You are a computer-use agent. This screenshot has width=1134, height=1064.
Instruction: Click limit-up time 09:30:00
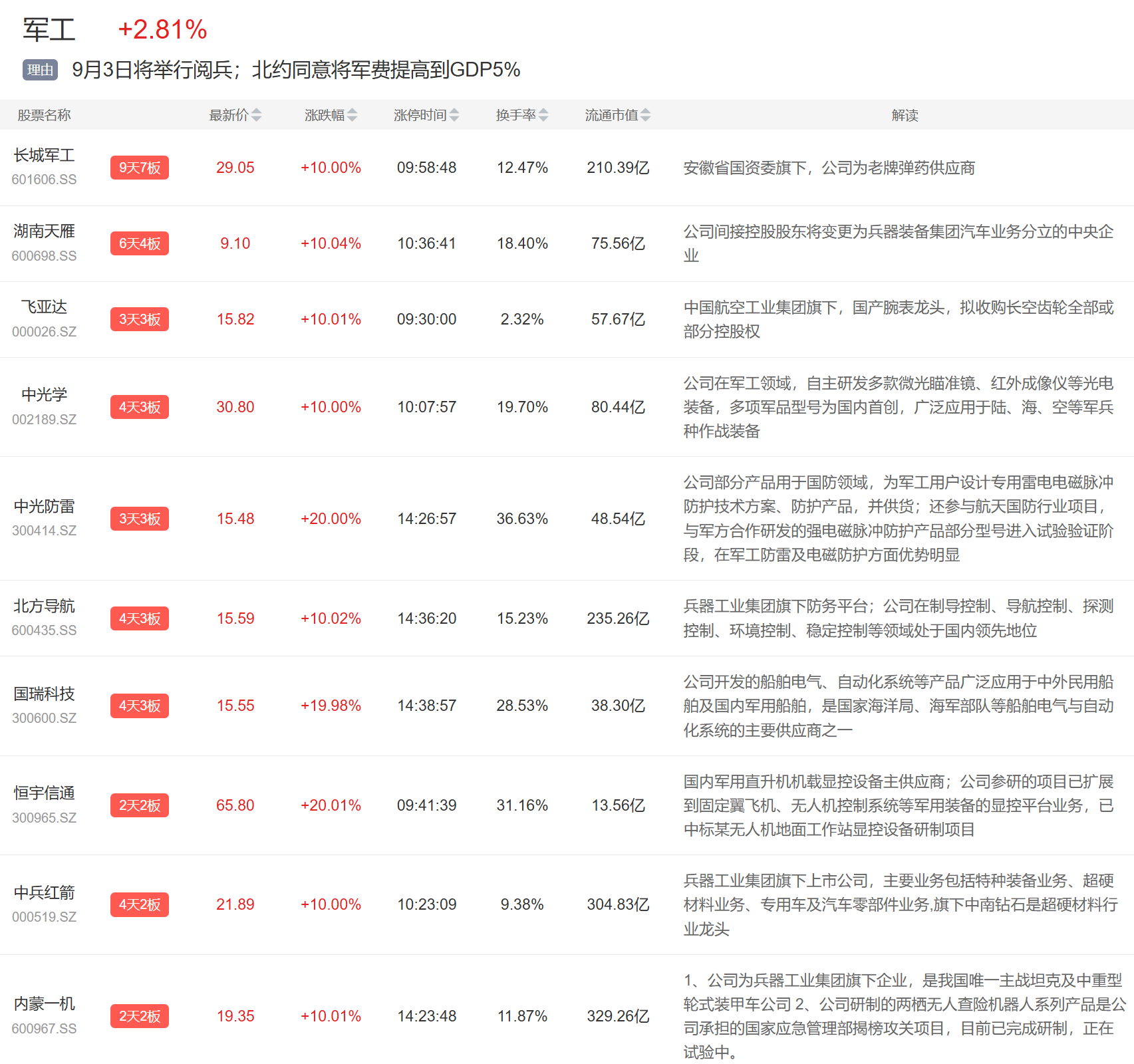(427, 319)
